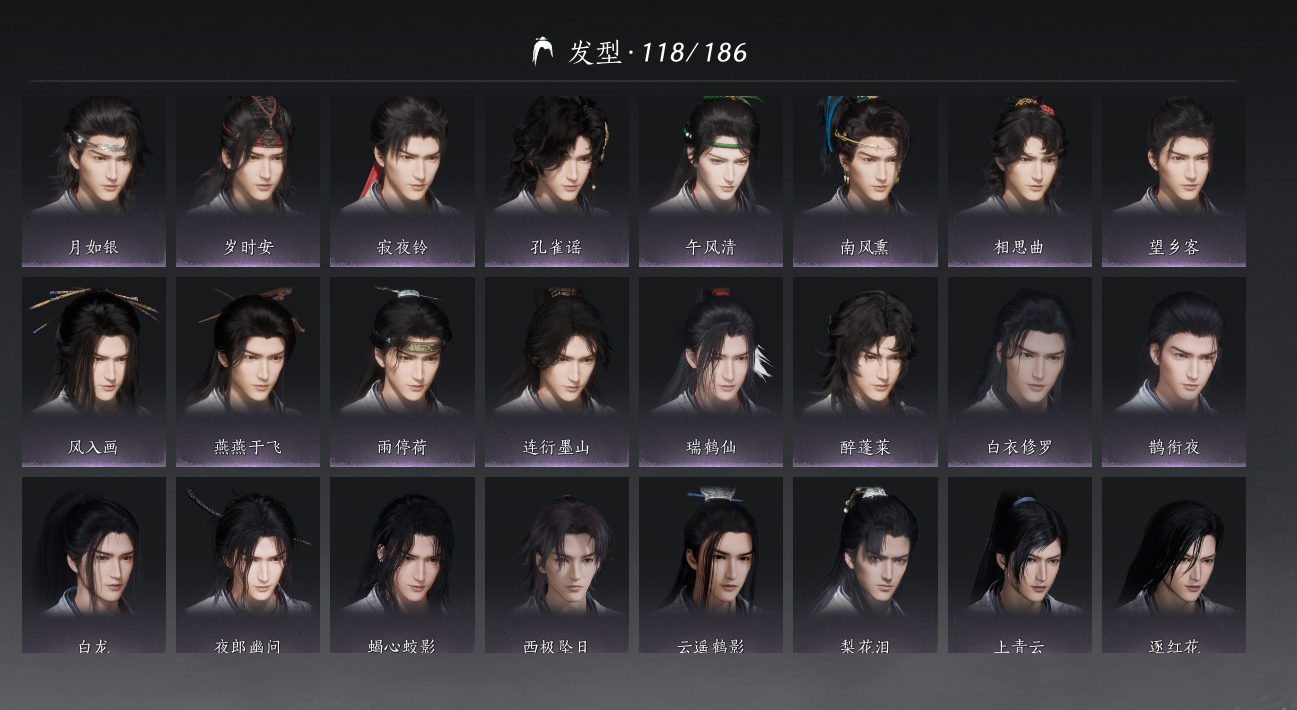Select the 鹊衔夜 hairstyle thumbnail
1297x710 pixels.
pos(1174,372)
